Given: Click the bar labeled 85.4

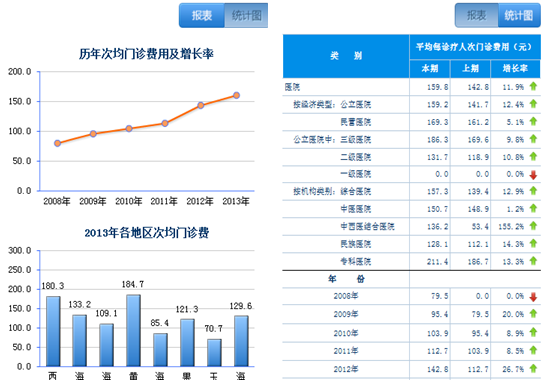Looking at the screenshot, I should click(x=160, y=350).
